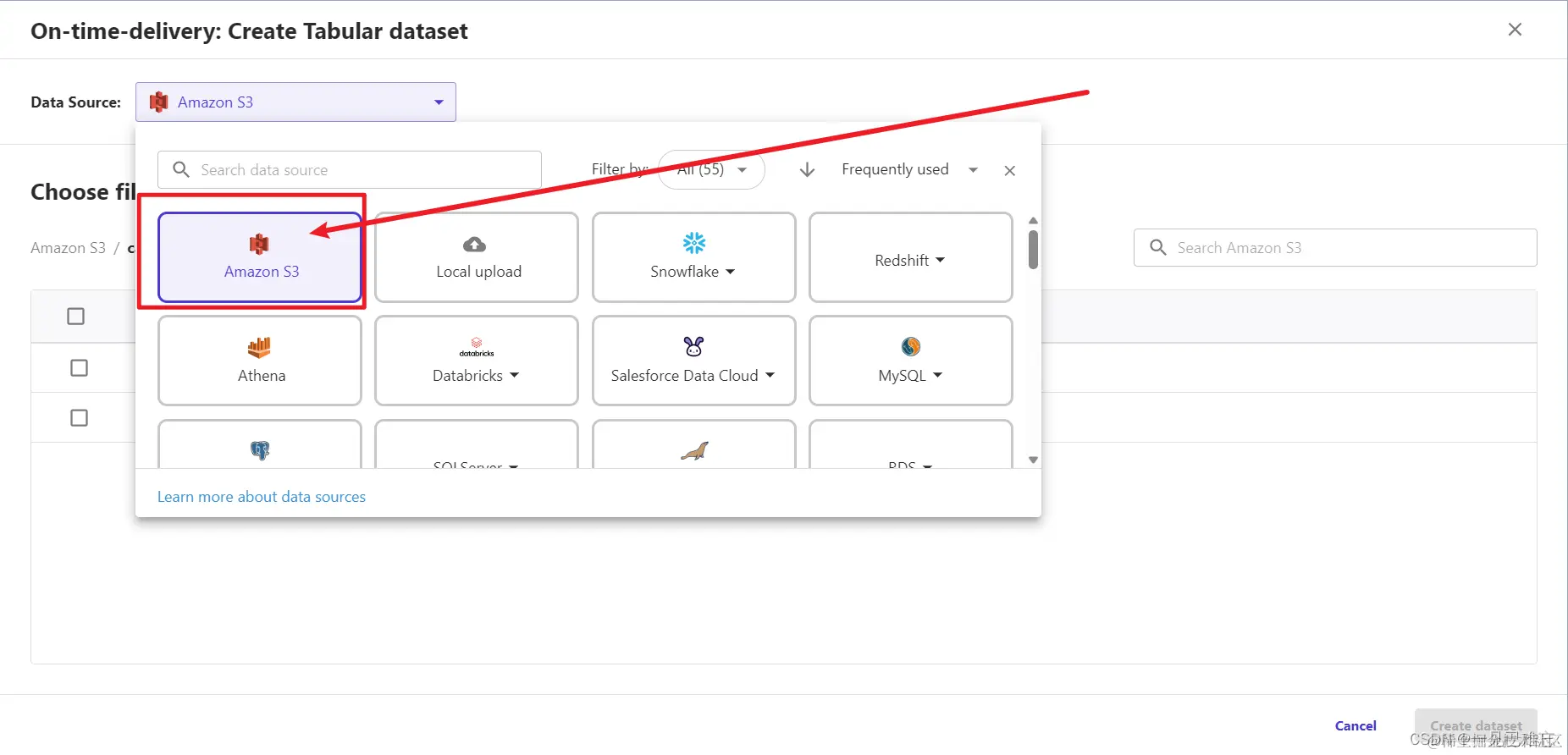Check the first file row checkbox
1568x755 pixels.
click(x=79, y=368)
